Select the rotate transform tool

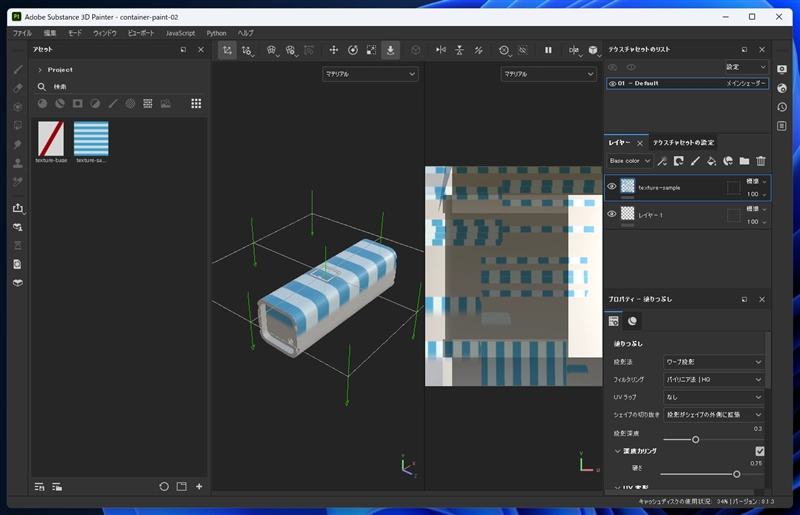tap(353, 50)
